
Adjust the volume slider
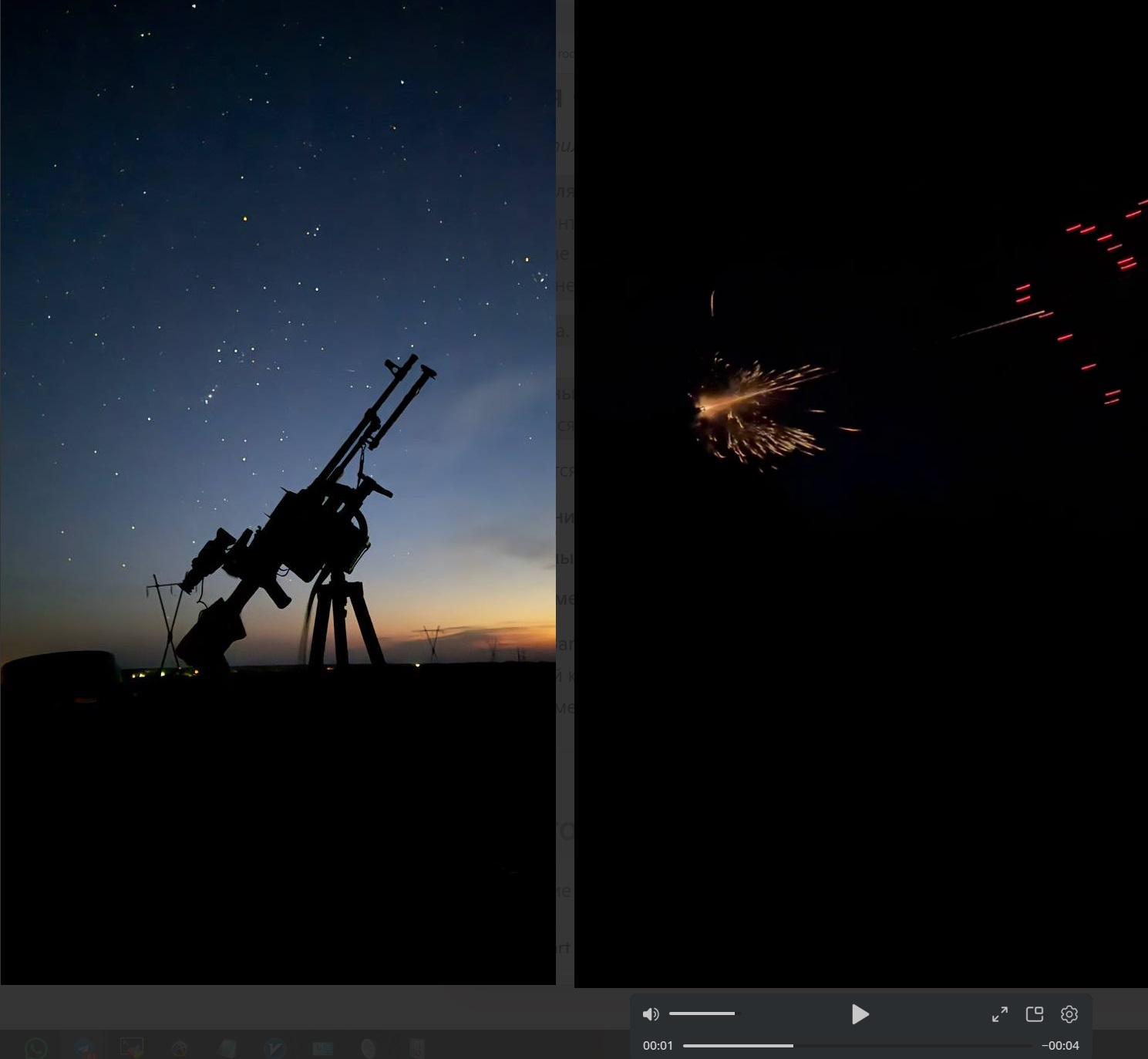[x=702, y=1013]
